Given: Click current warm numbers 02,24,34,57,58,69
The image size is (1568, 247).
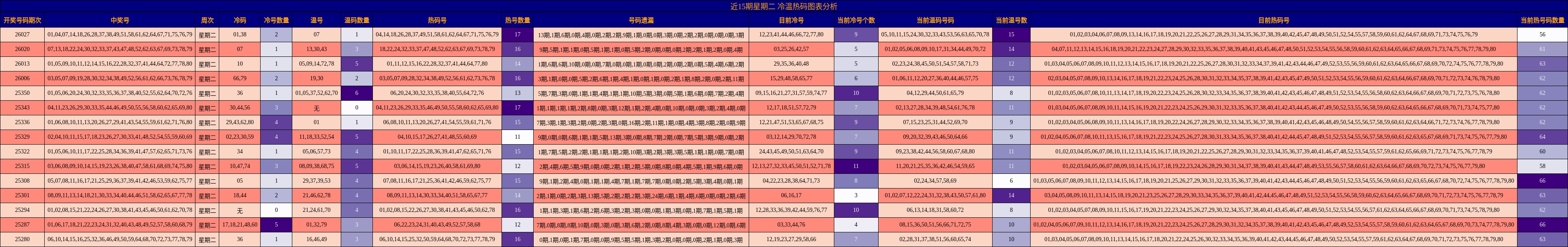Looking at the screenshot, I should 935,181.
